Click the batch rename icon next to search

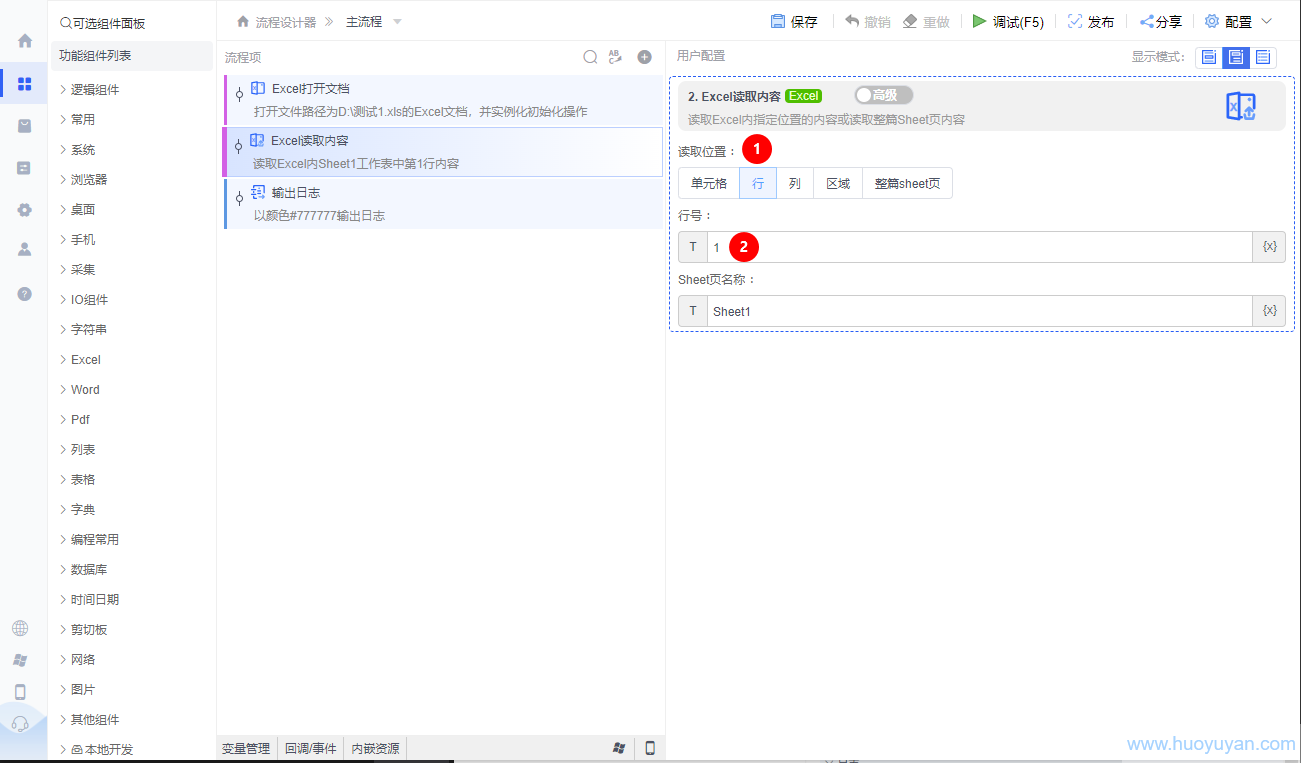point(617,57)
